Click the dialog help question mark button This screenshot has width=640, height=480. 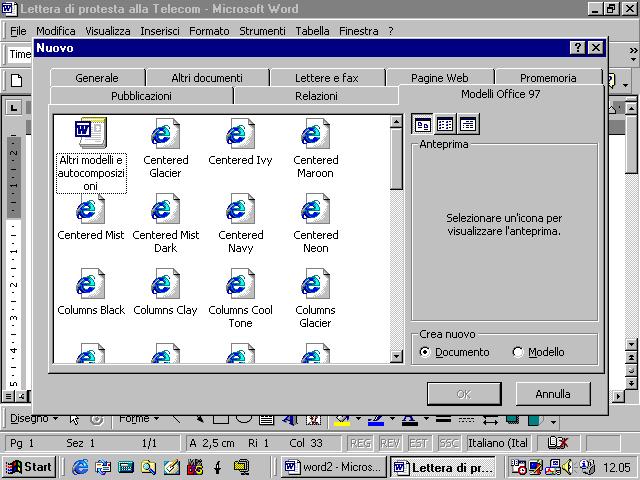pyautogui.click(x=578, y=48)
